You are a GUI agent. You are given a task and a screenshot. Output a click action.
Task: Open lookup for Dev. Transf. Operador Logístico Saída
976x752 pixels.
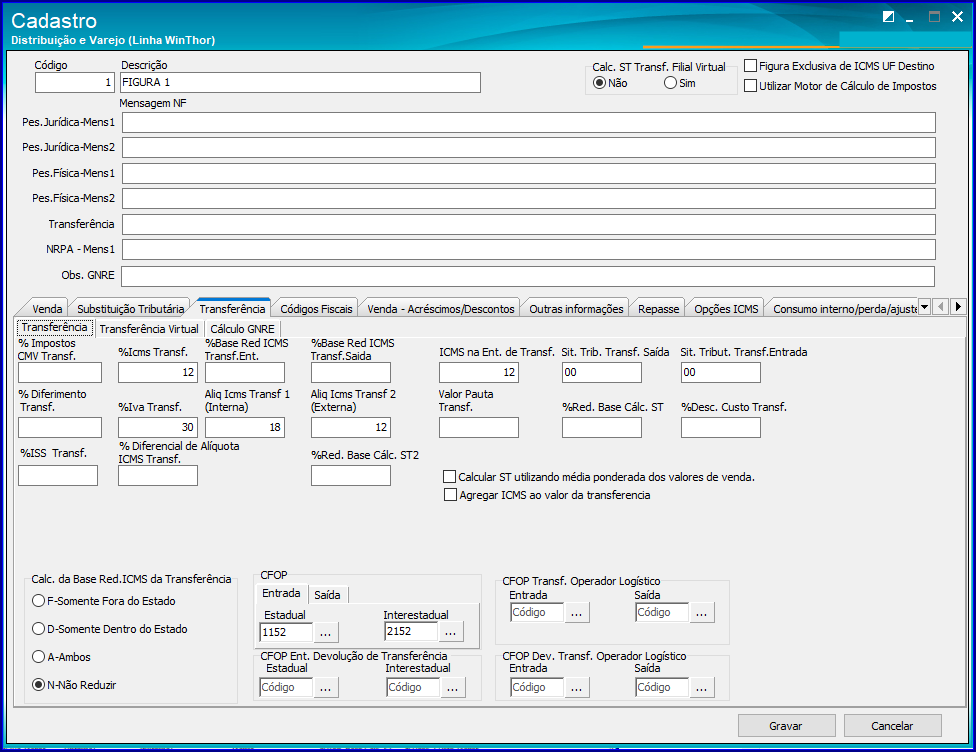[702, 687]
